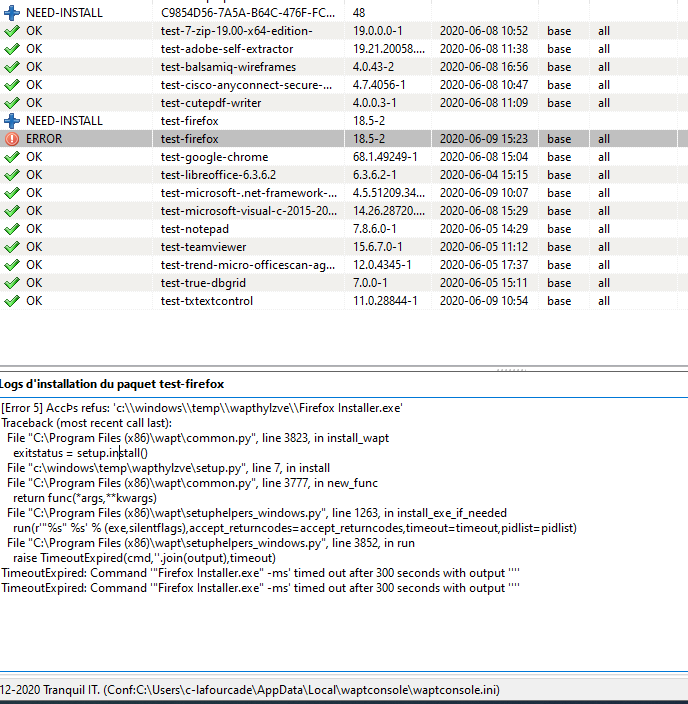Select the test-balsamiq-wireframes package row
The height and width of the screenshot is (704, 688).
[228, 67]
